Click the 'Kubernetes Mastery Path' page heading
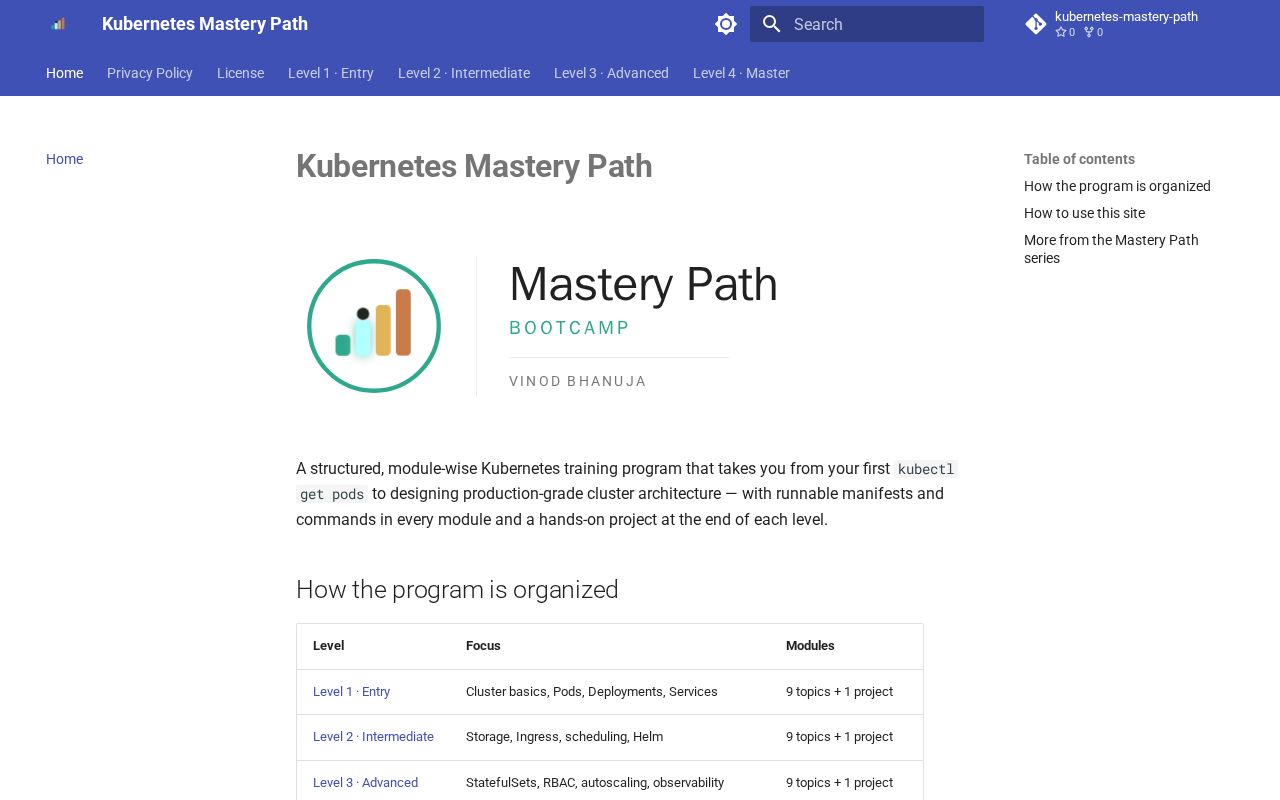The height and width of the screenshot is (800, 1280). point(474,166)
